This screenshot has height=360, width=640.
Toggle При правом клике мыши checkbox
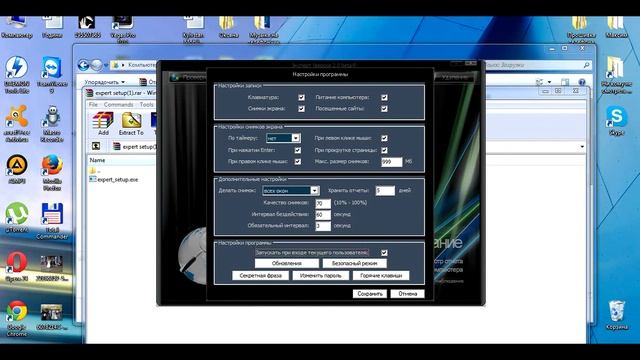point(298,162)
